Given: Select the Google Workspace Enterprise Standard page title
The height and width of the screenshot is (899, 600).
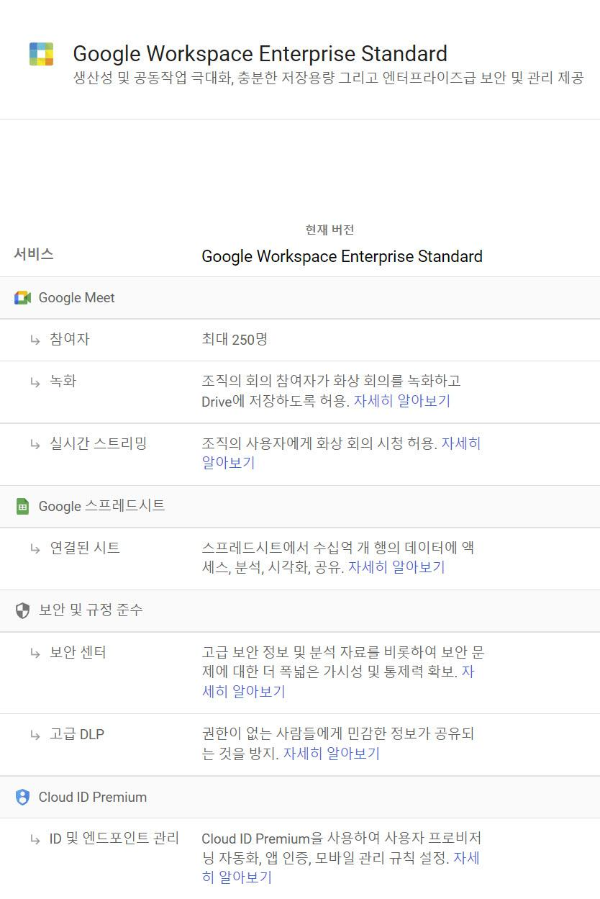Looking at the screenshot, I should 260,54.
